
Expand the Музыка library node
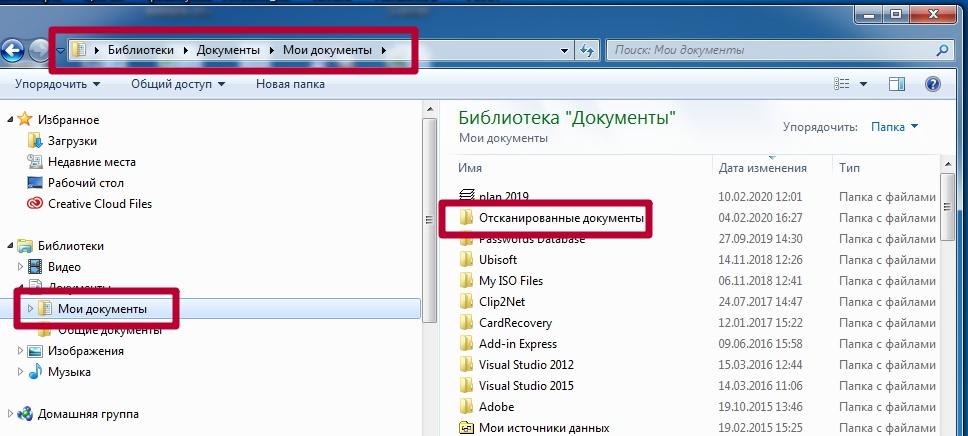[x=20, y=372]
